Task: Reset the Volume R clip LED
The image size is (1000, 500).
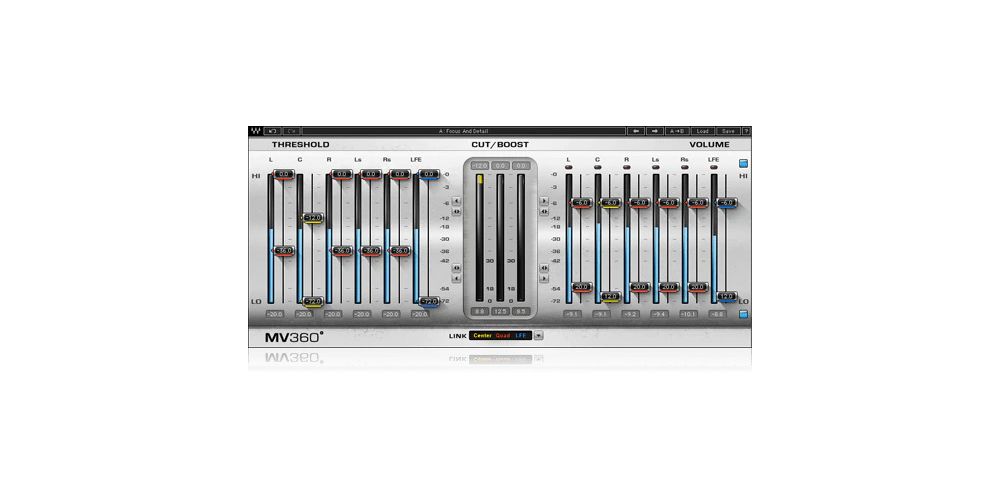Action: [627, 168]
